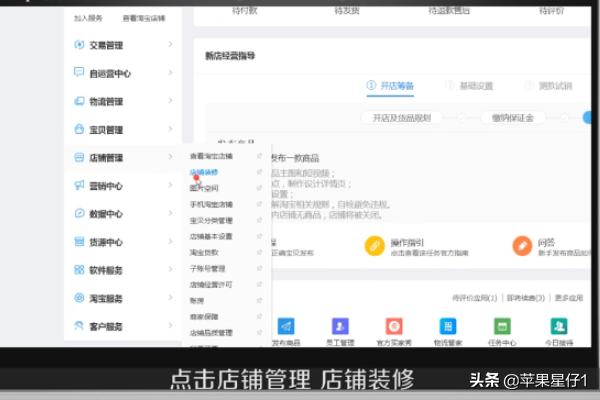This screenshot has width=600, height=400.
Task: Open 子账号管理 from the submenu
Action: click(209, 268)
